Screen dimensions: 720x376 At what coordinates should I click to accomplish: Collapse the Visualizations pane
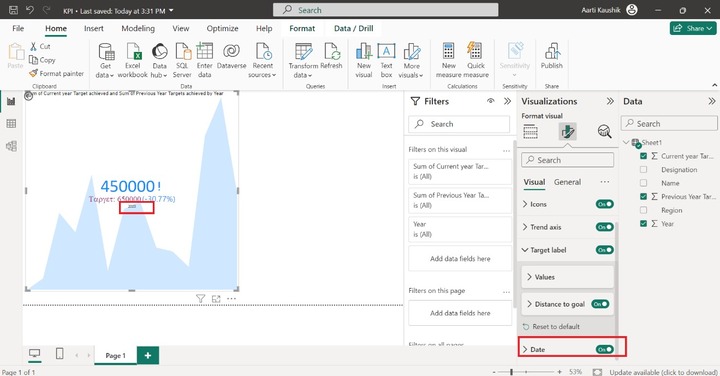pos(610,101)
